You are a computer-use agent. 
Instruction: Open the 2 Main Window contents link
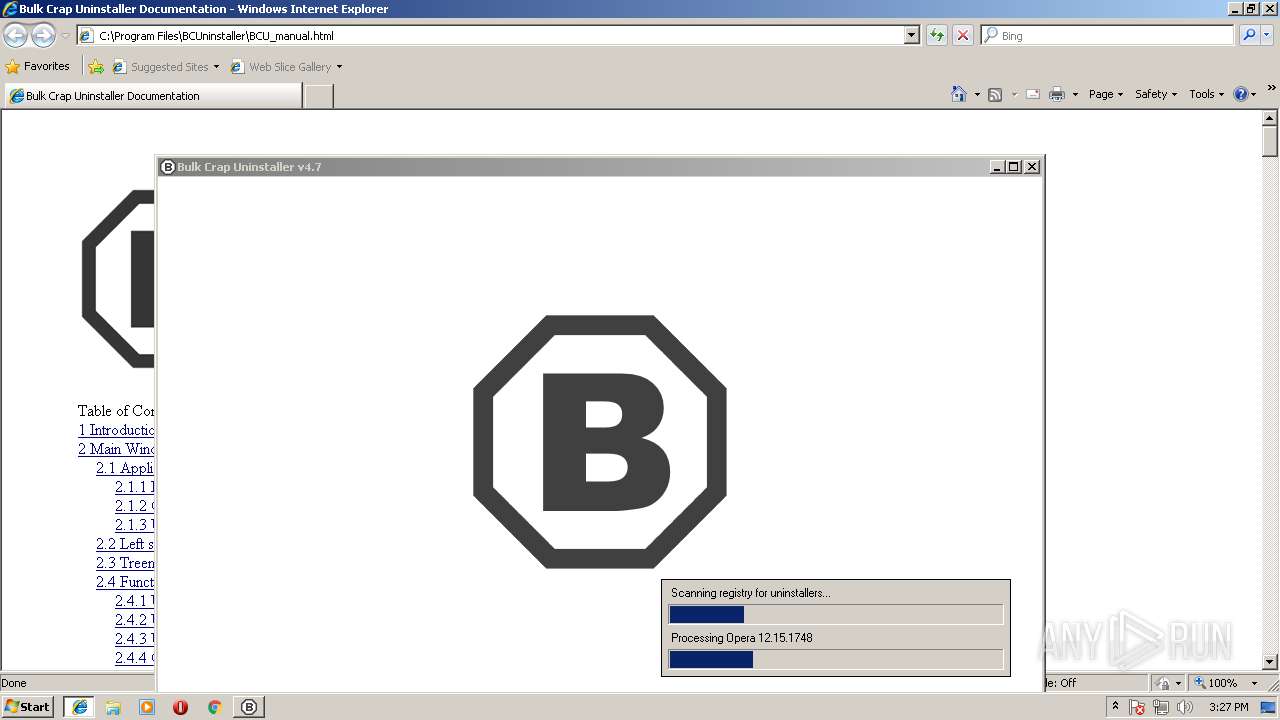tap(116, 449)
